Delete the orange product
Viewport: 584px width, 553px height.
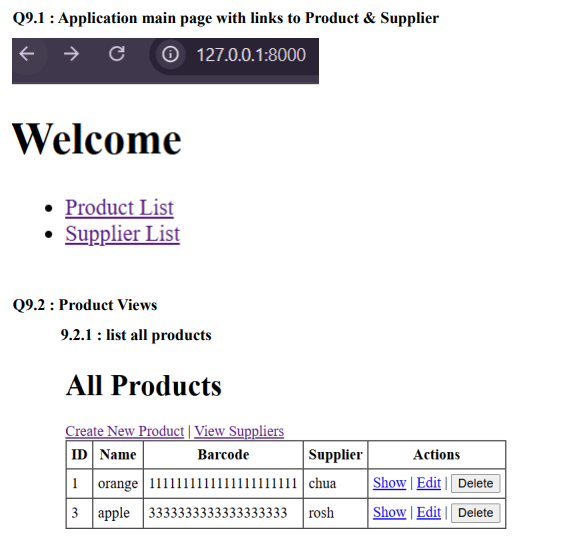[475, 483]
